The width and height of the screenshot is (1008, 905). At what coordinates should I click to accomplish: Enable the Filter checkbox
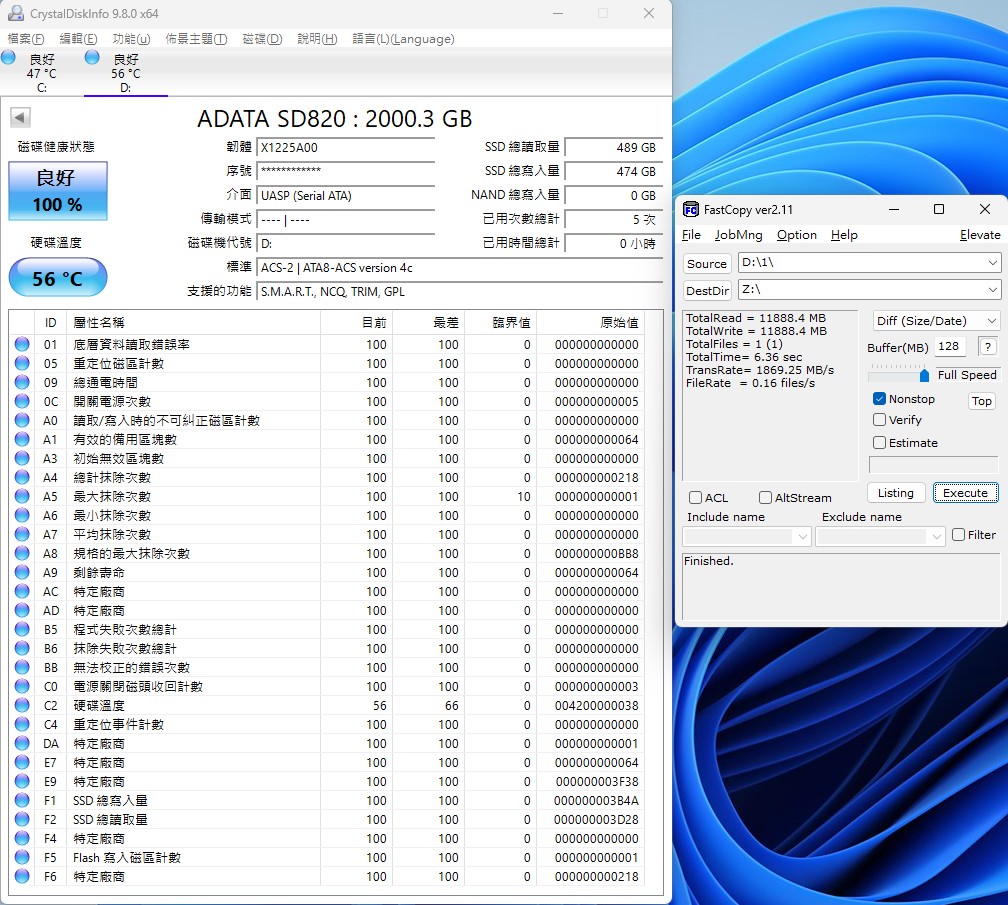click(x=958, y=535)
